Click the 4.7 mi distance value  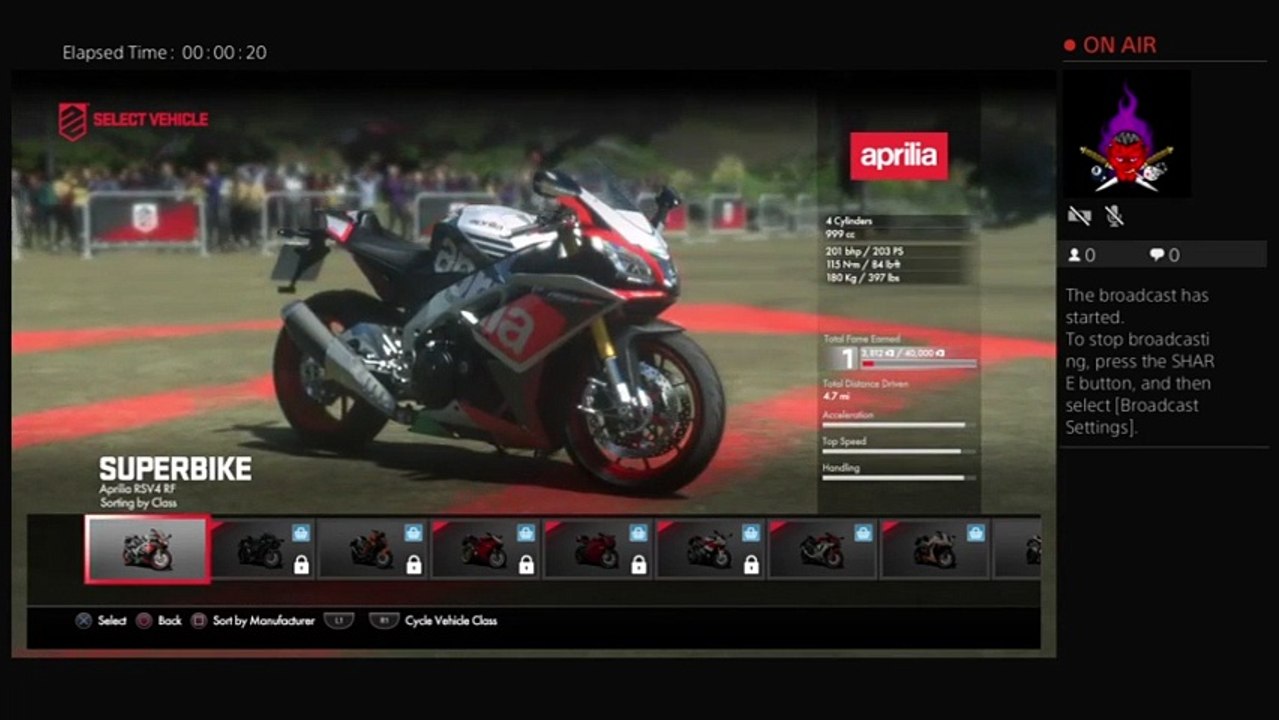coord(835,397)
